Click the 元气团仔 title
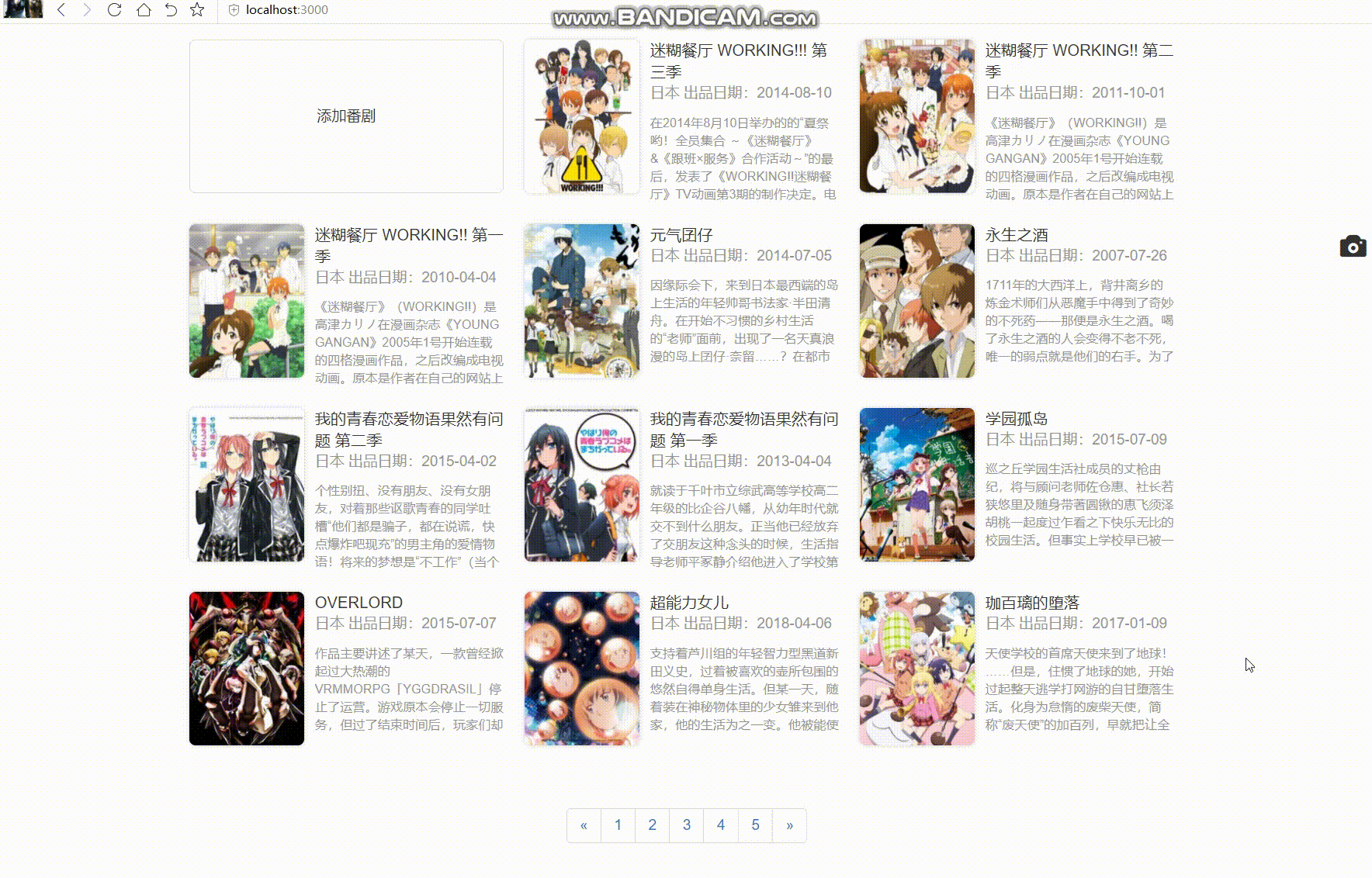1372x878 pixels. 681,235
